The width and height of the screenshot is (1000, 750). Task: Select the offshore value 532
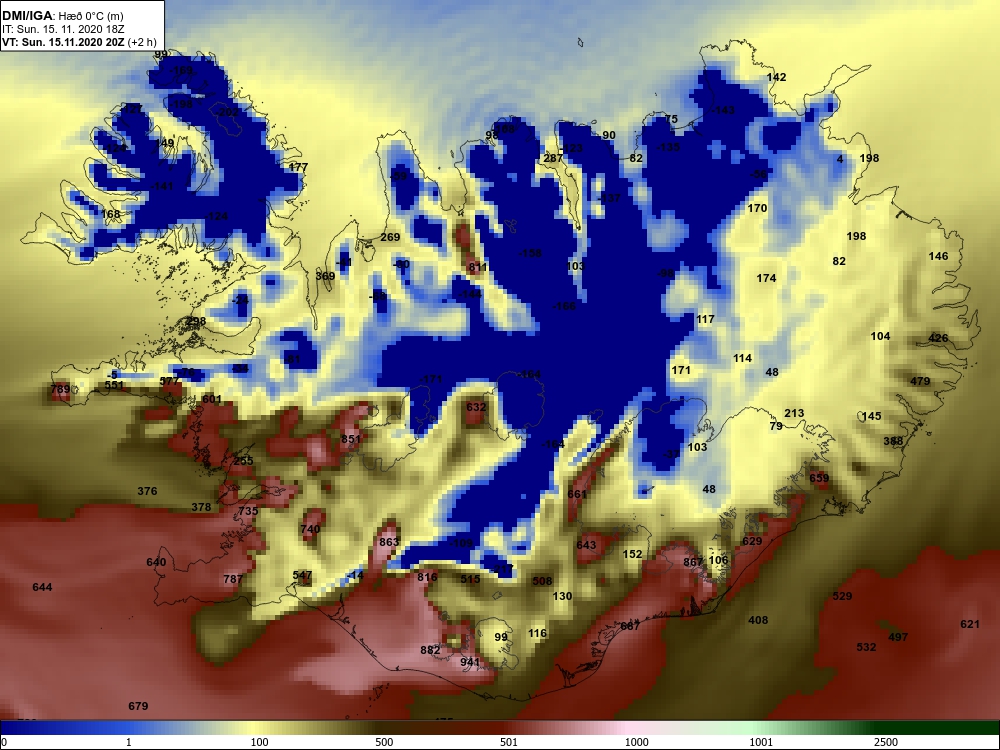click(x=866, y=647)
